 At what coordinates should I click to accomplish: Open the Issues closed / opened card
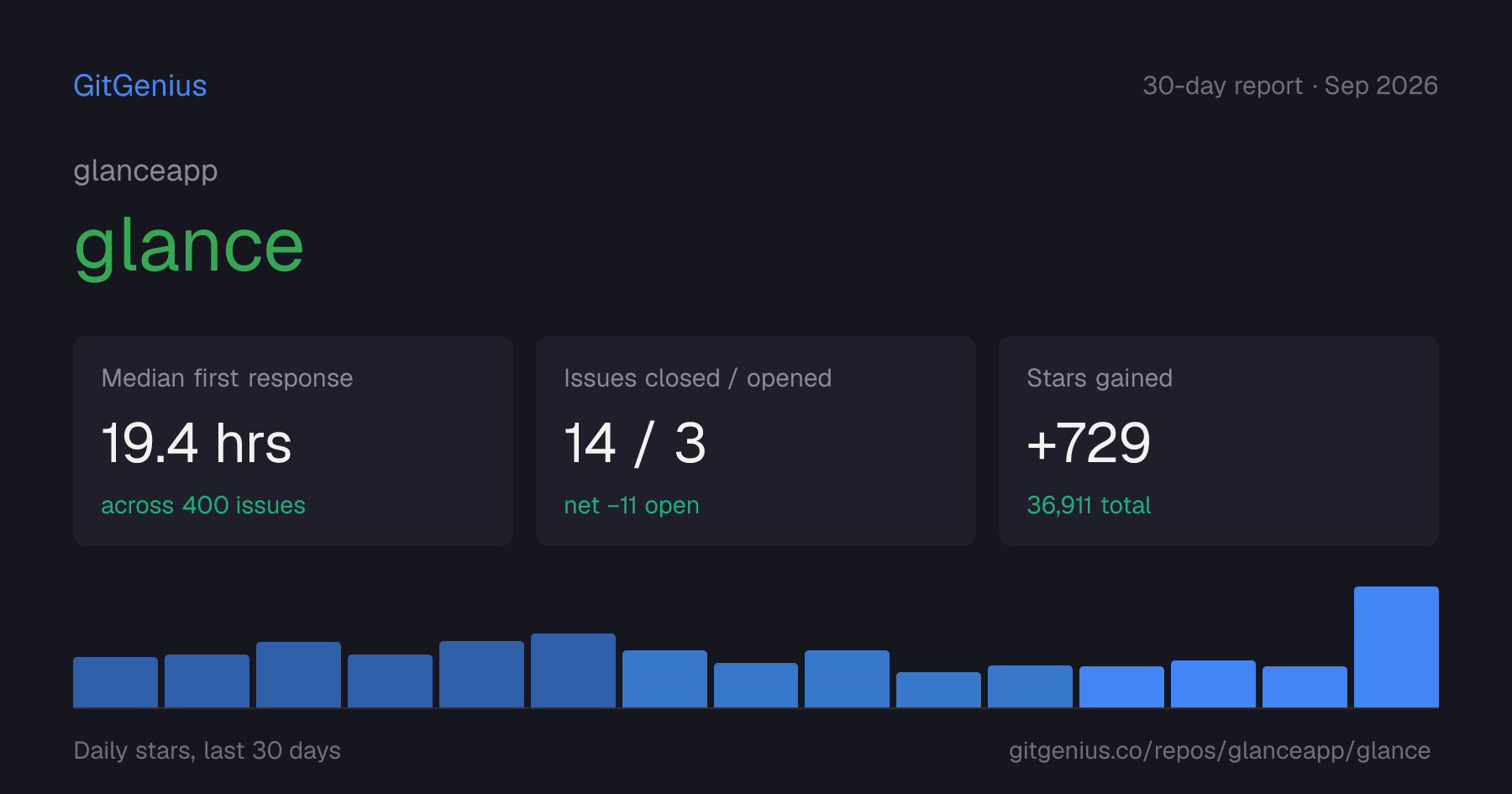756,441
